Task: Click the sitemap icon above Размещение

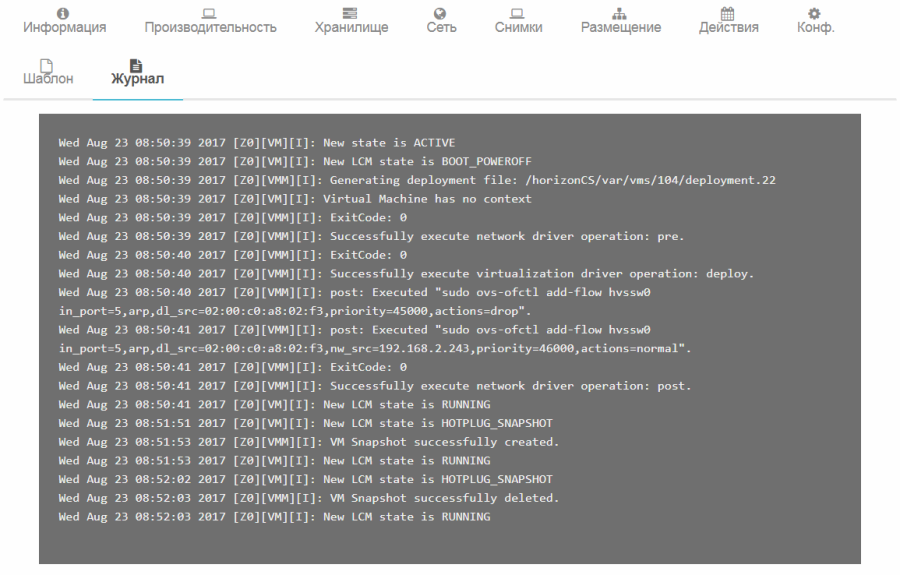Action: coord(619,13)
